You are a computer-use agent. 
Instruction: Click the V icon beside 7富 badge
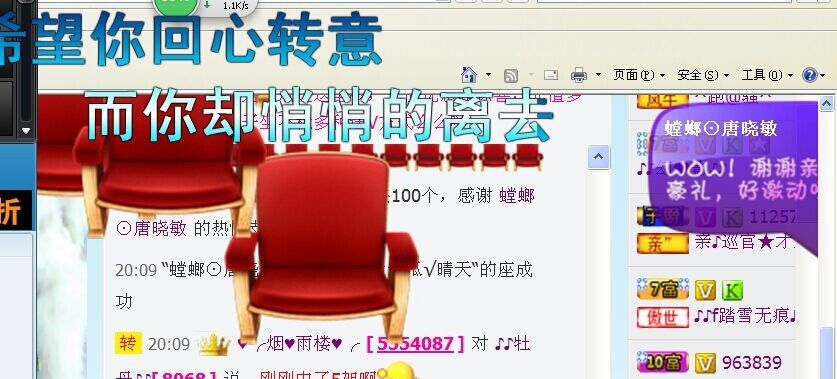705,290
